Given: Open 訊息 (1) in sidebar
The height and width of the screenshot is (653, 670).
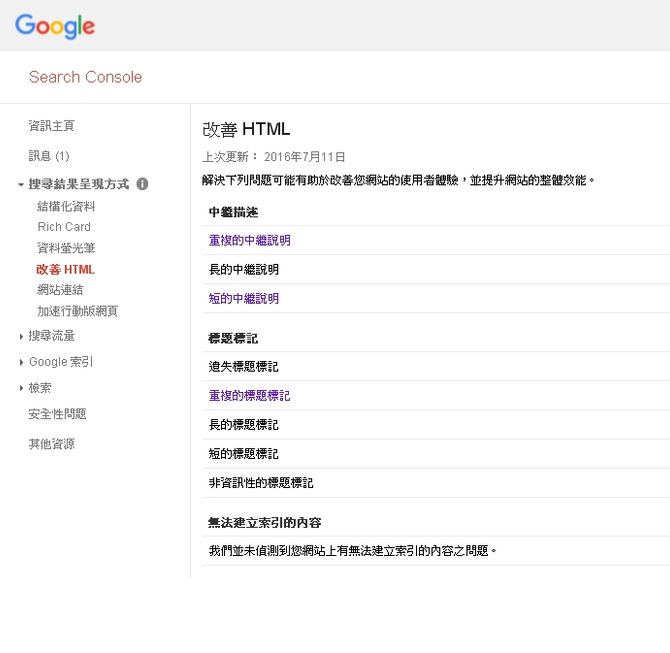Looking at the screenshot, I should pos(49,156).
